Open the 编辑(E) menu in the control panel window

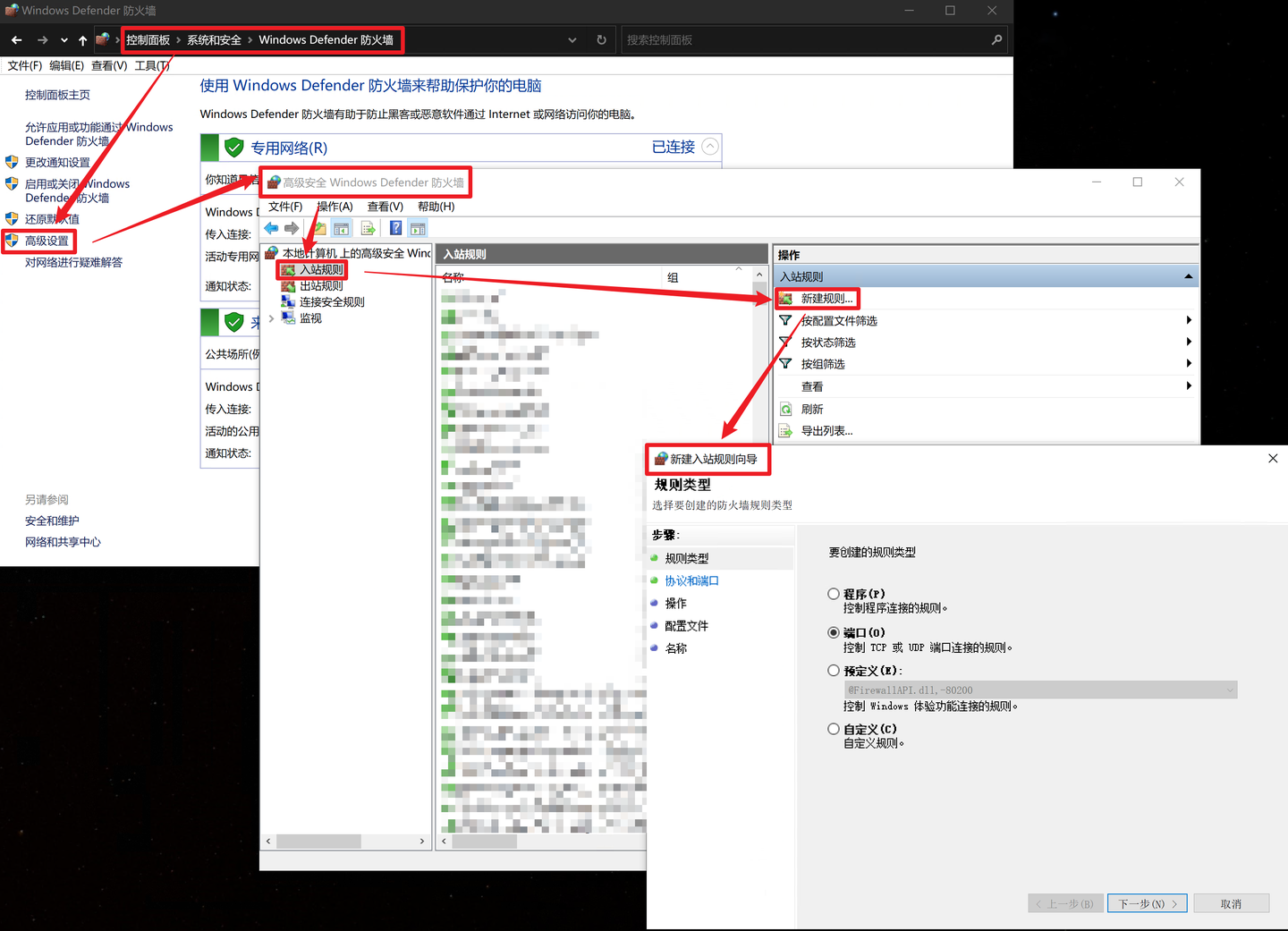[x=66, y=65]
